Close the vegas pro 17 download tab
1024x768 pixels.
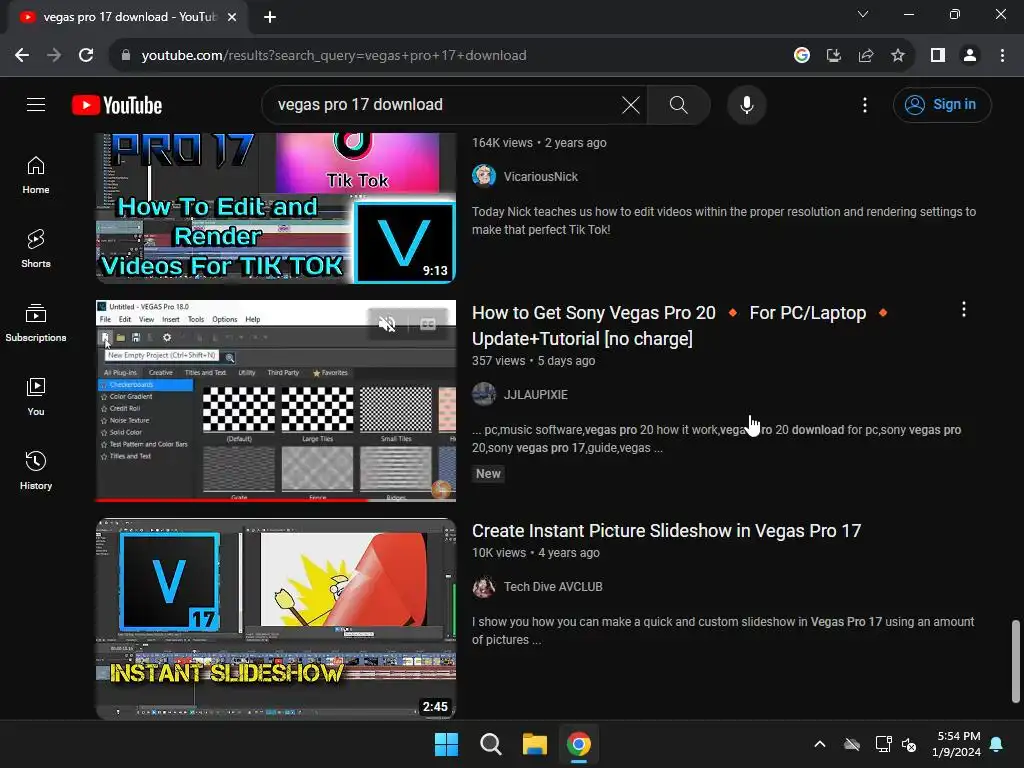pos(232,17)
